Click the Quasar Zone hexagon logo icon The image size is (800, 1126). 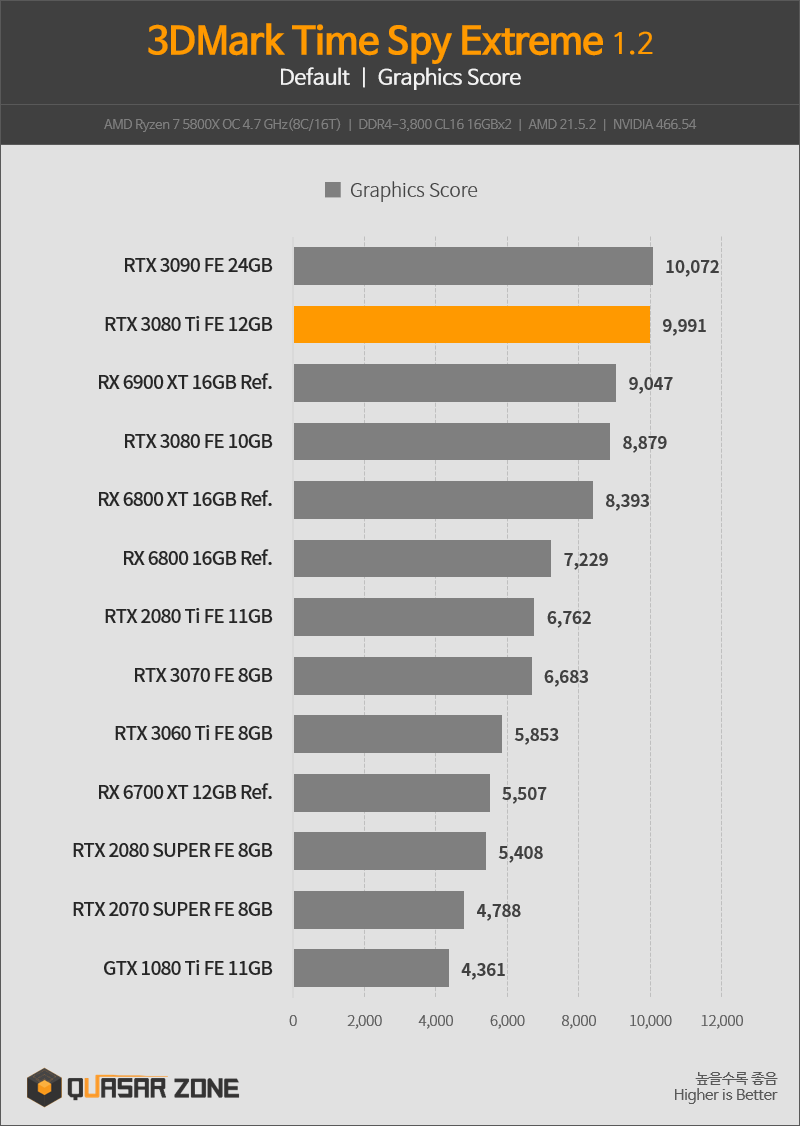44,1087
